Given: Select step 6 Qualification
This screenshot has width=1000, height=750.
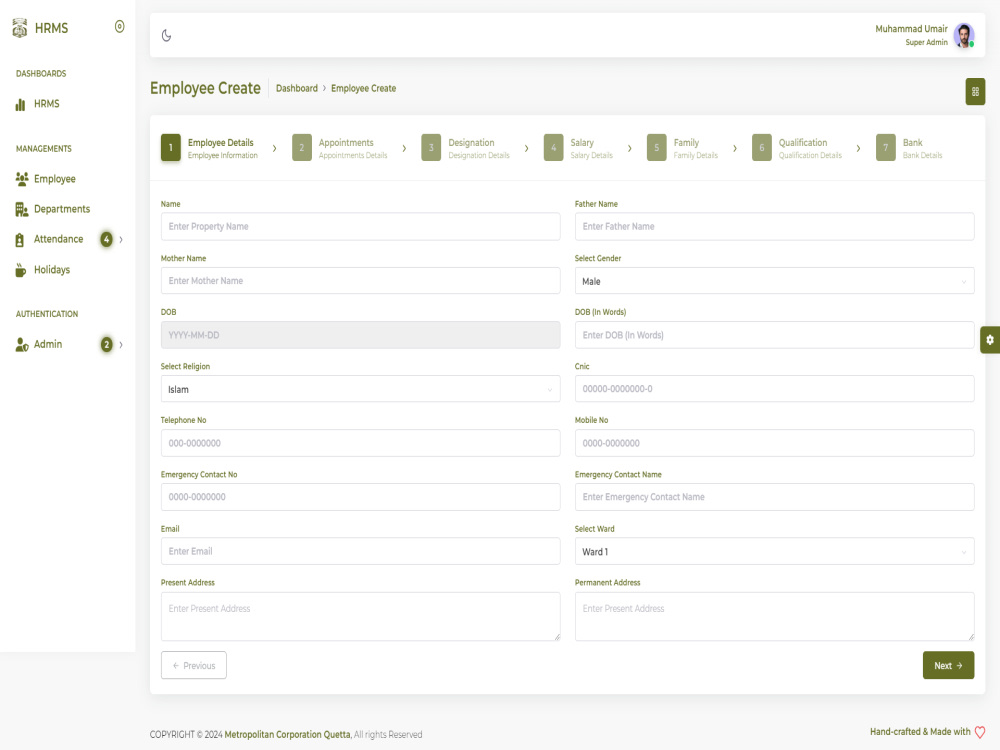Looking at the screenshot, I should pos(797,148).
